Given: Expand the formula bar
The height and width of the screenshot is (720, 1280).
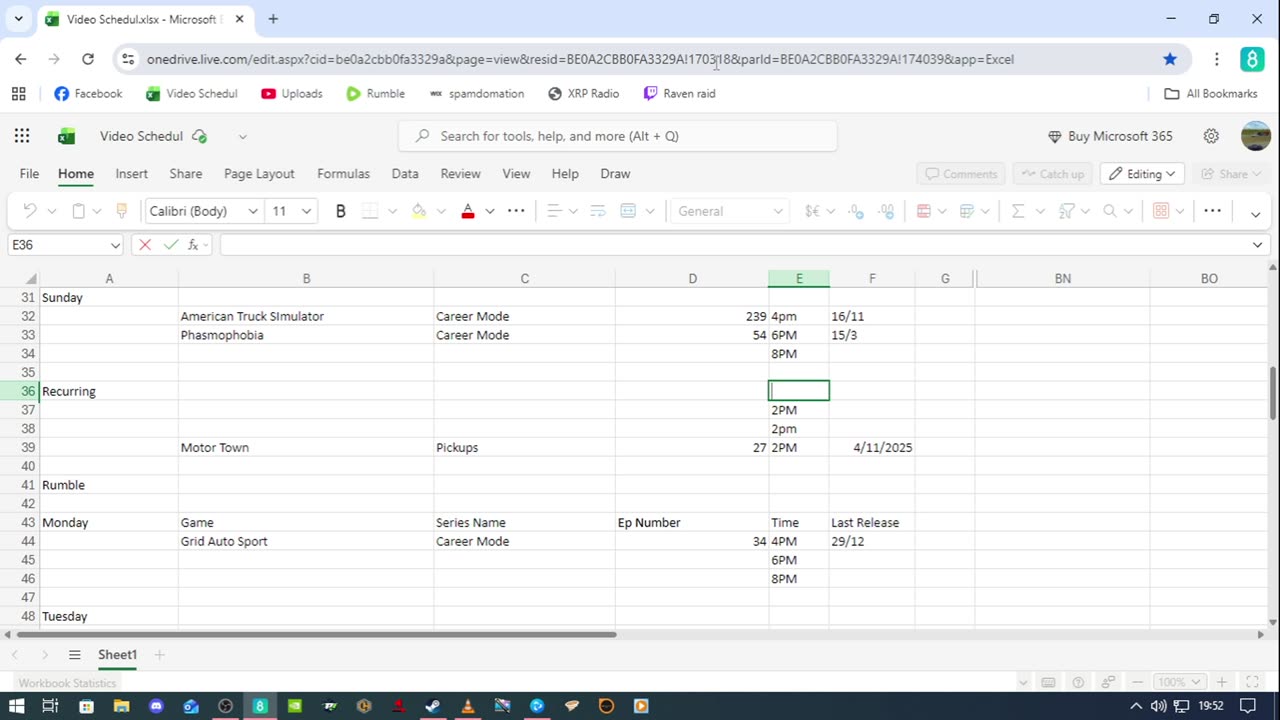Looking at the screenshot, I should (1258, 245).
